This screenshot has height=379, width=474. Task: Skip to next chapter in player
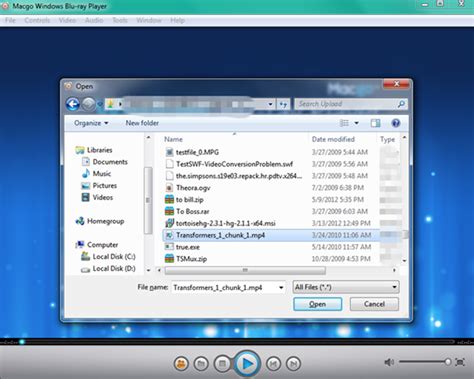click(x=293, y=364)
